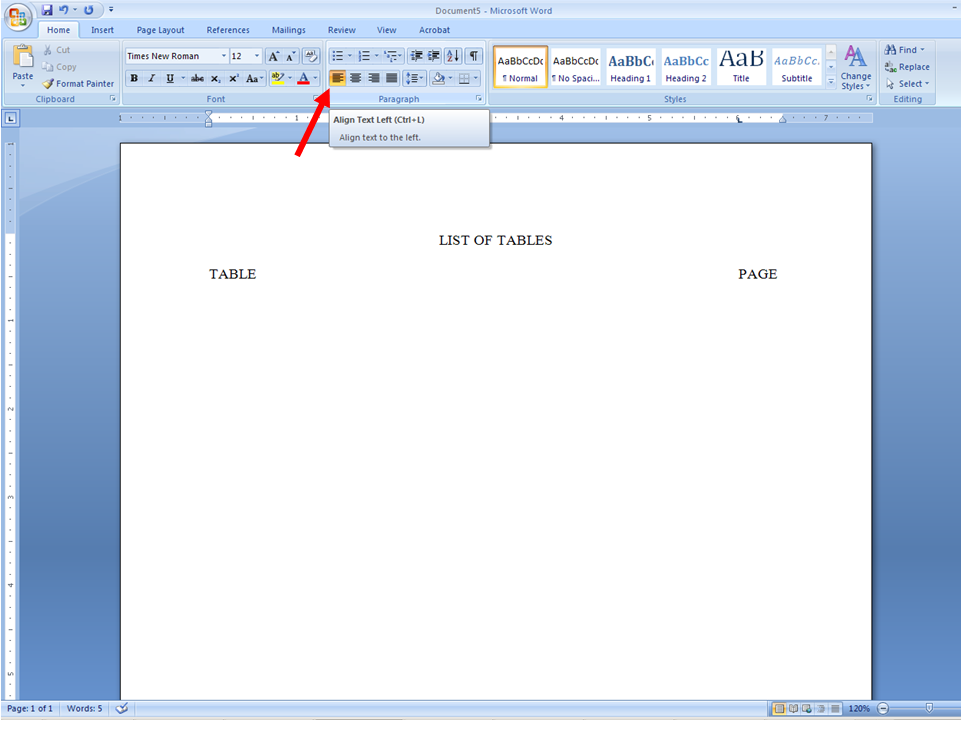Toggle show/hide paragraph marks
Viewport: 964px width, 729px height.
click(x=472, y=55)
